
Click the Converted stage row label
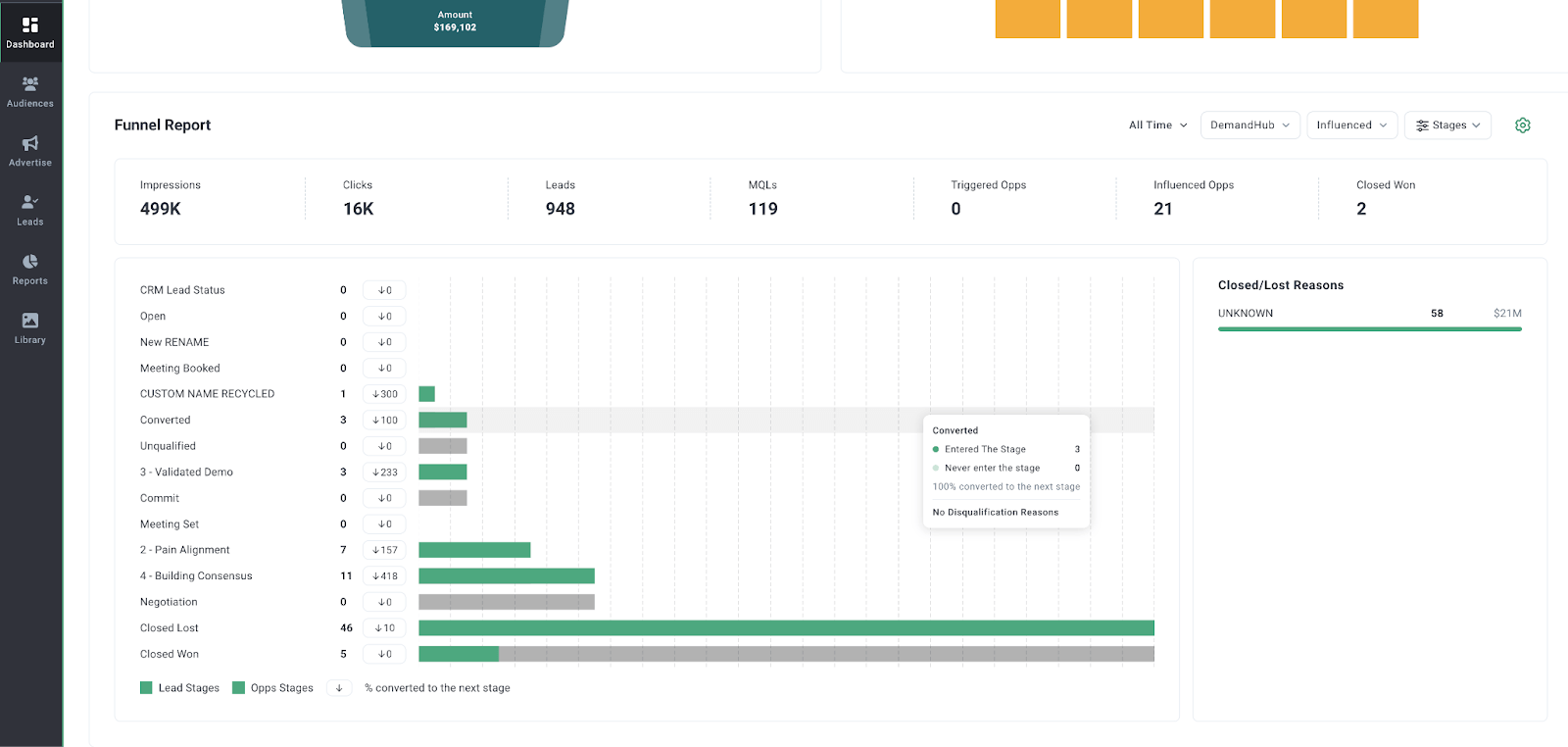[165, 421]
